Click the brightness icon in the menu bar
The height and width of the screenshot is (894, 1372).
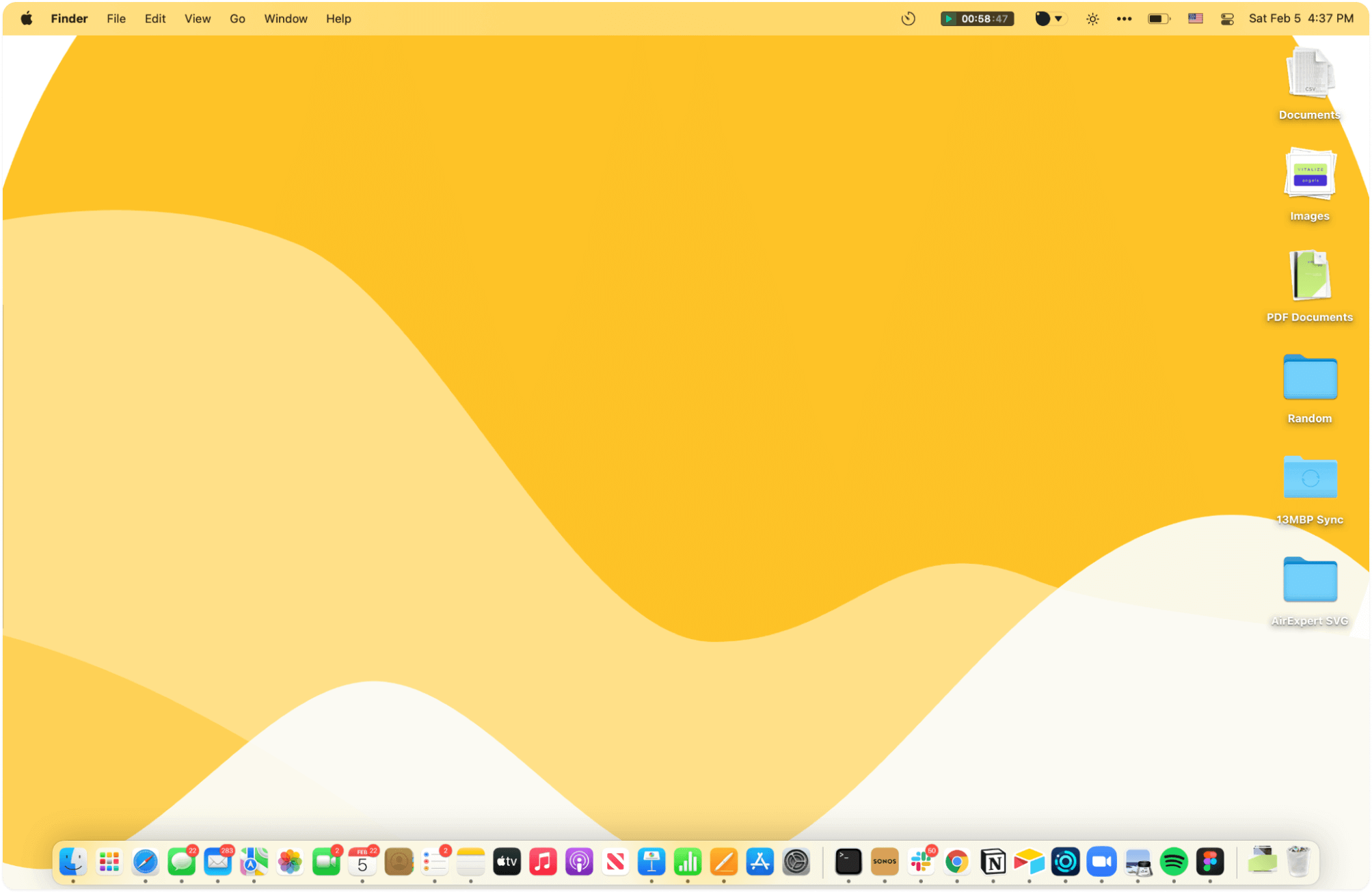click(1091, 18)
